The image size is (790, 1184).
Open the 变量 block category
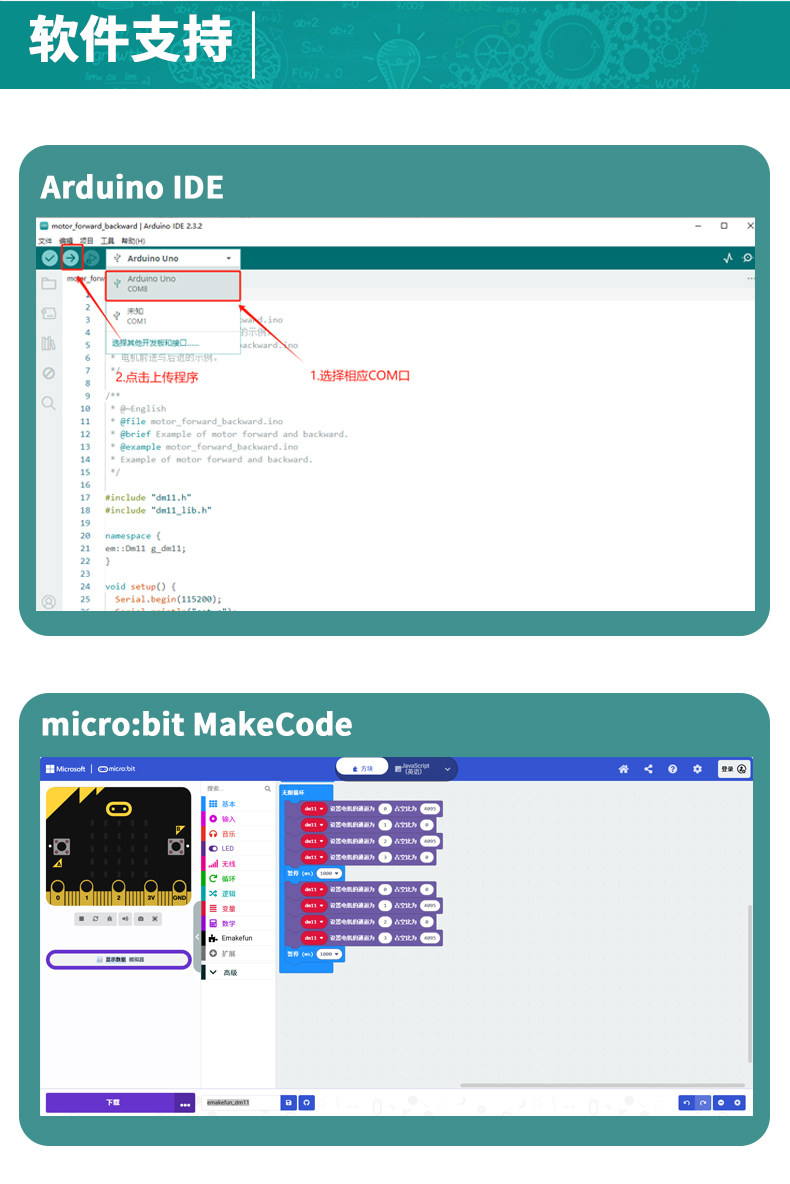coord(239,908)
